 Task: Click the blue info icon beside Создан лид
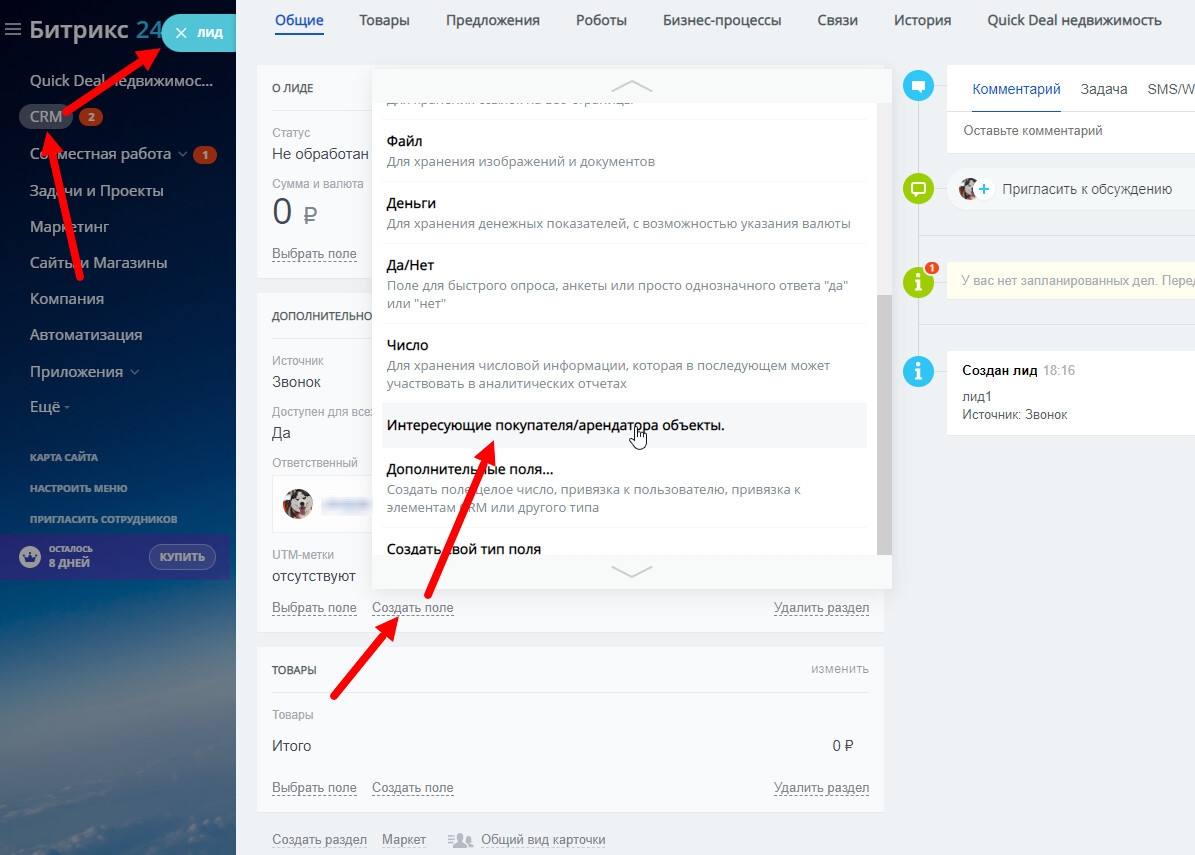pos(917,371)
